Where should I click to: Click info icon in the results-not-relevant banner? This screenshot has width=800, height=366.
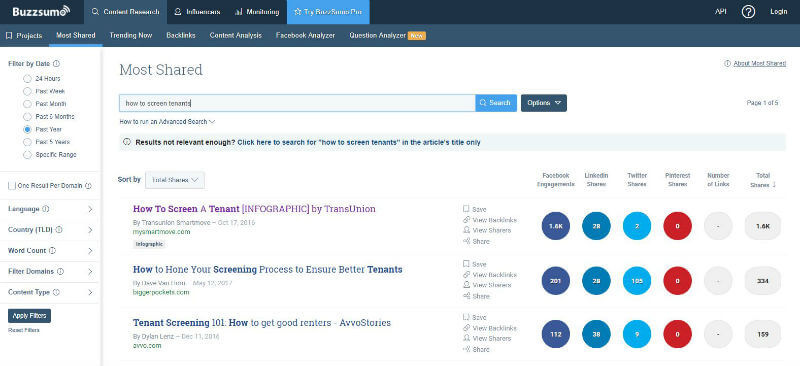point(127,142)
